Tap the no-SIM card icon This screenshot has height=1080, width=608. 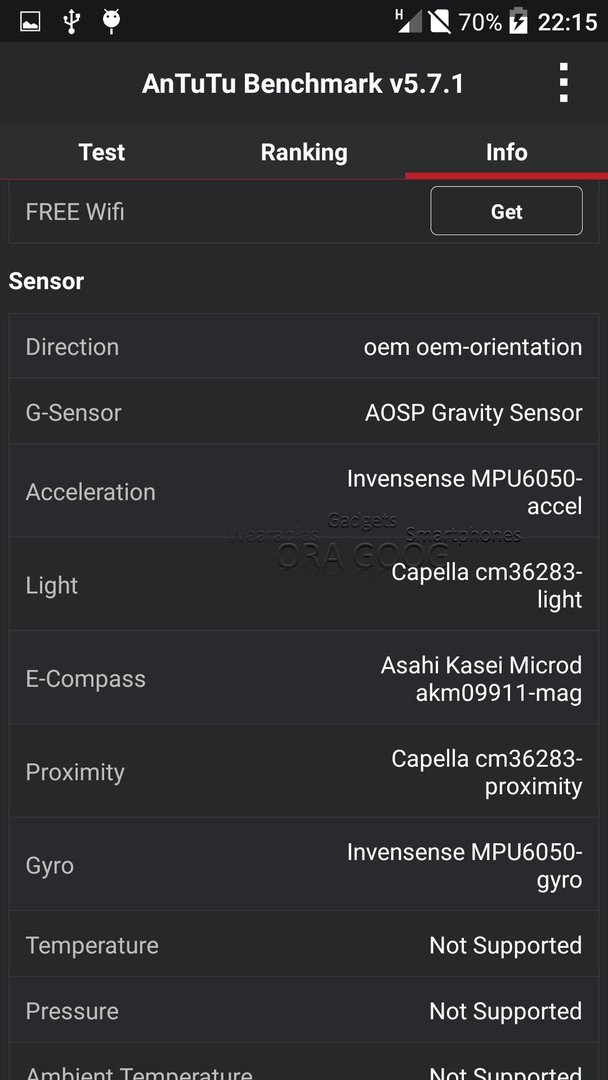439,22
